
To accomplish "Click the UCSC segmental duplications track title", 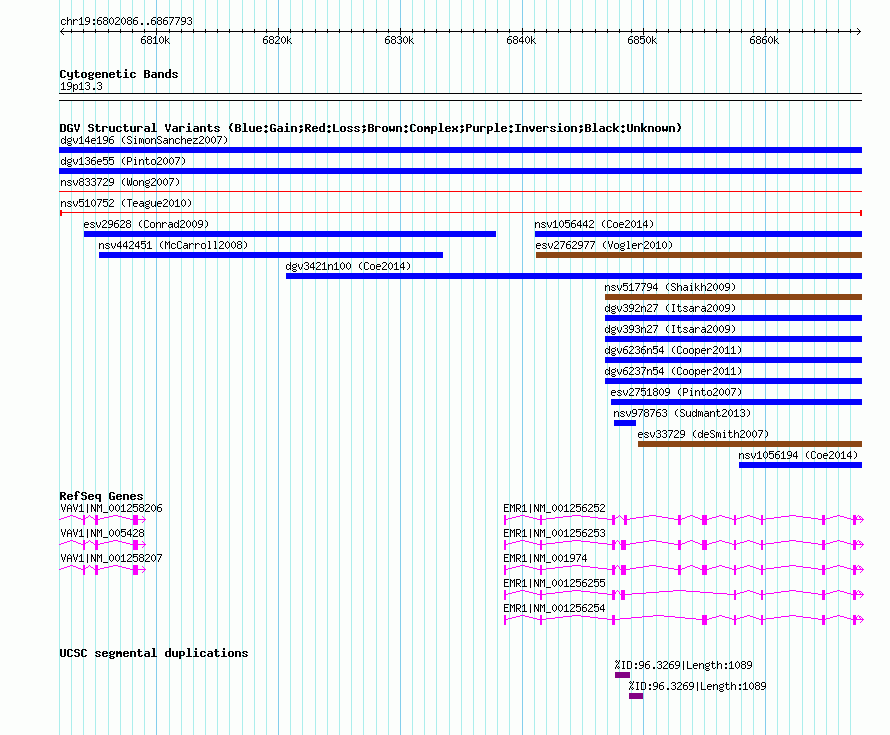I will coord(154,653).
